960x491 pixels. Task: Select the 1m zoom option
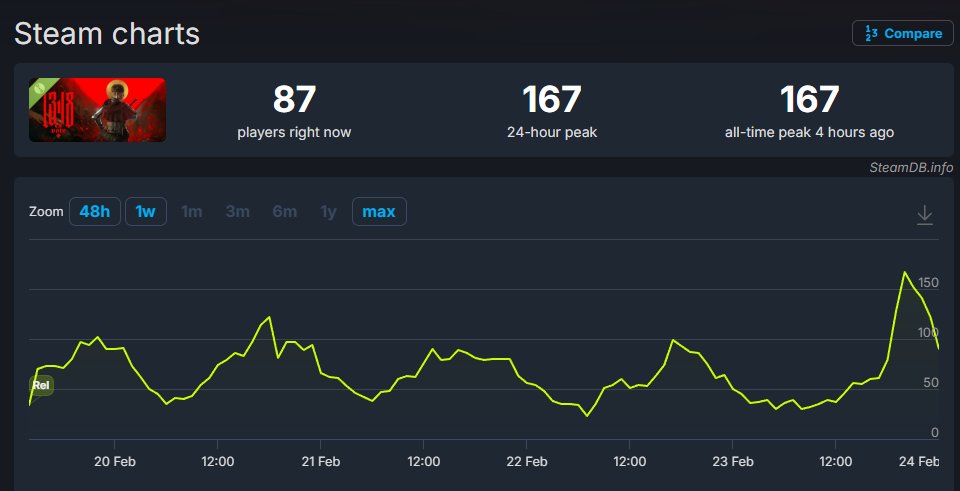coord(192,212)
